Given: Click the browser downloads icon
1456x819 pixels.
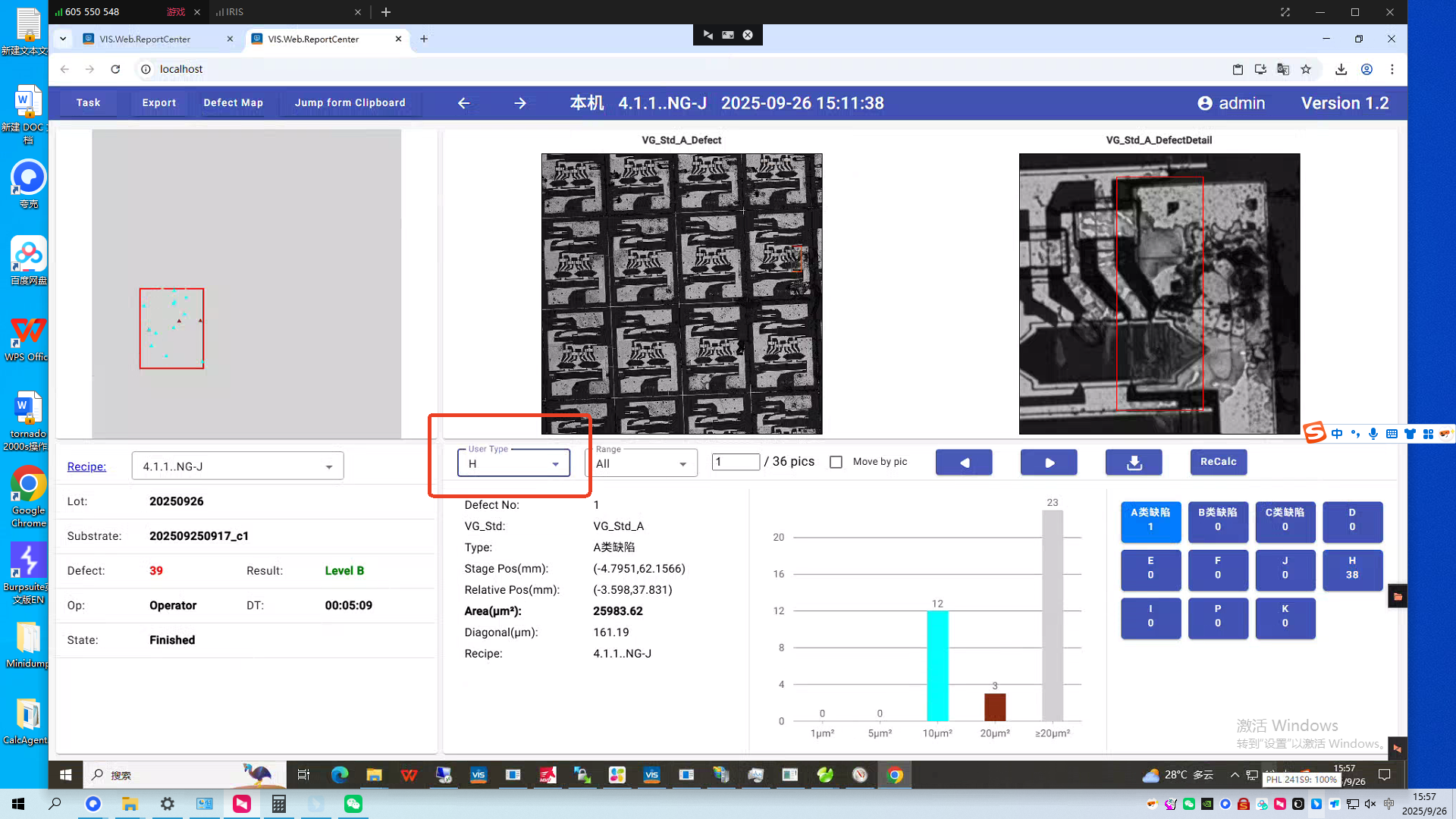Looking at the screenshot, I should coord(1341,69).
